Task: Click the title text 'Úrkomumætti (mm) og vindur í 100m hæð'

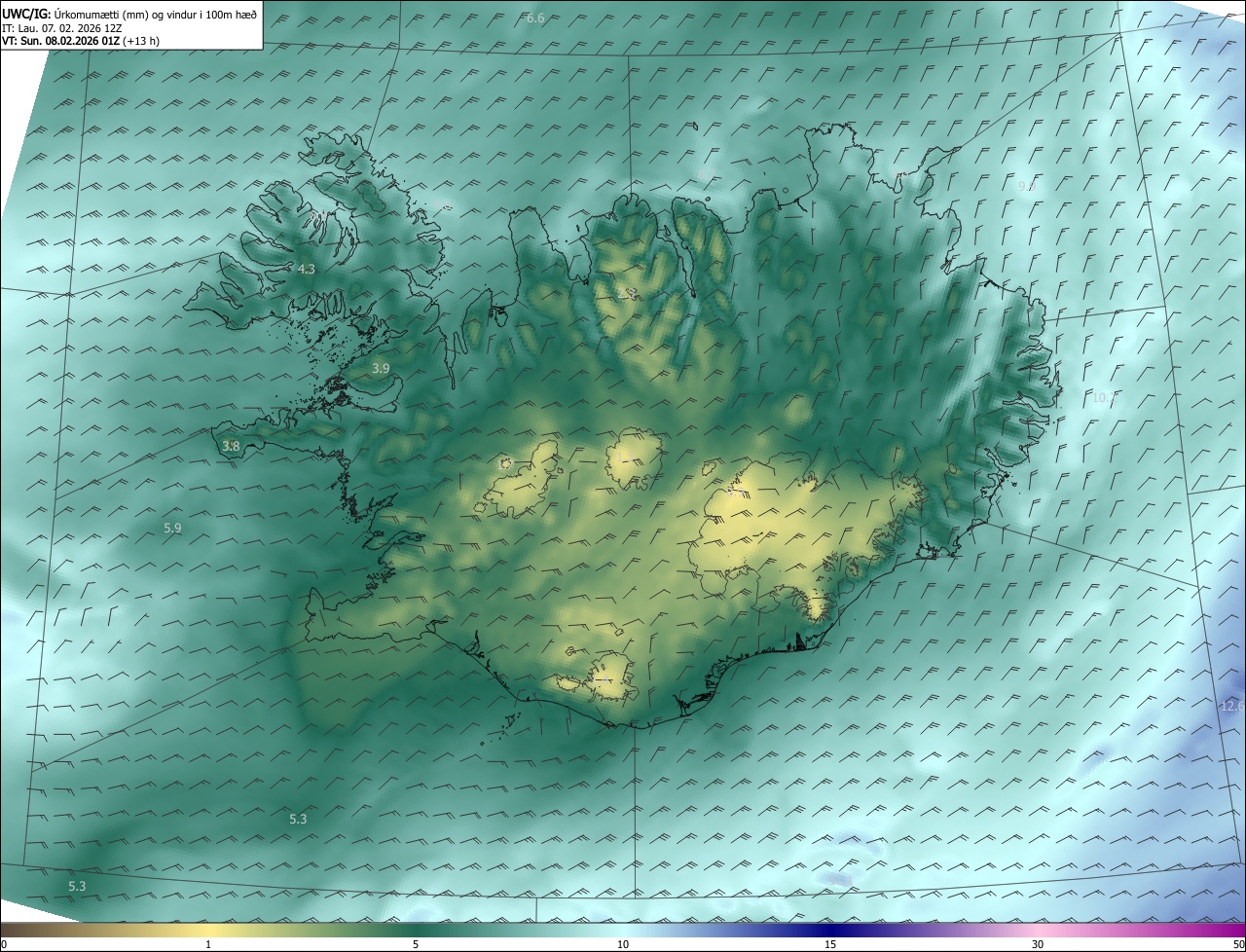Action: pyautogui.click(x=156, y=14)
